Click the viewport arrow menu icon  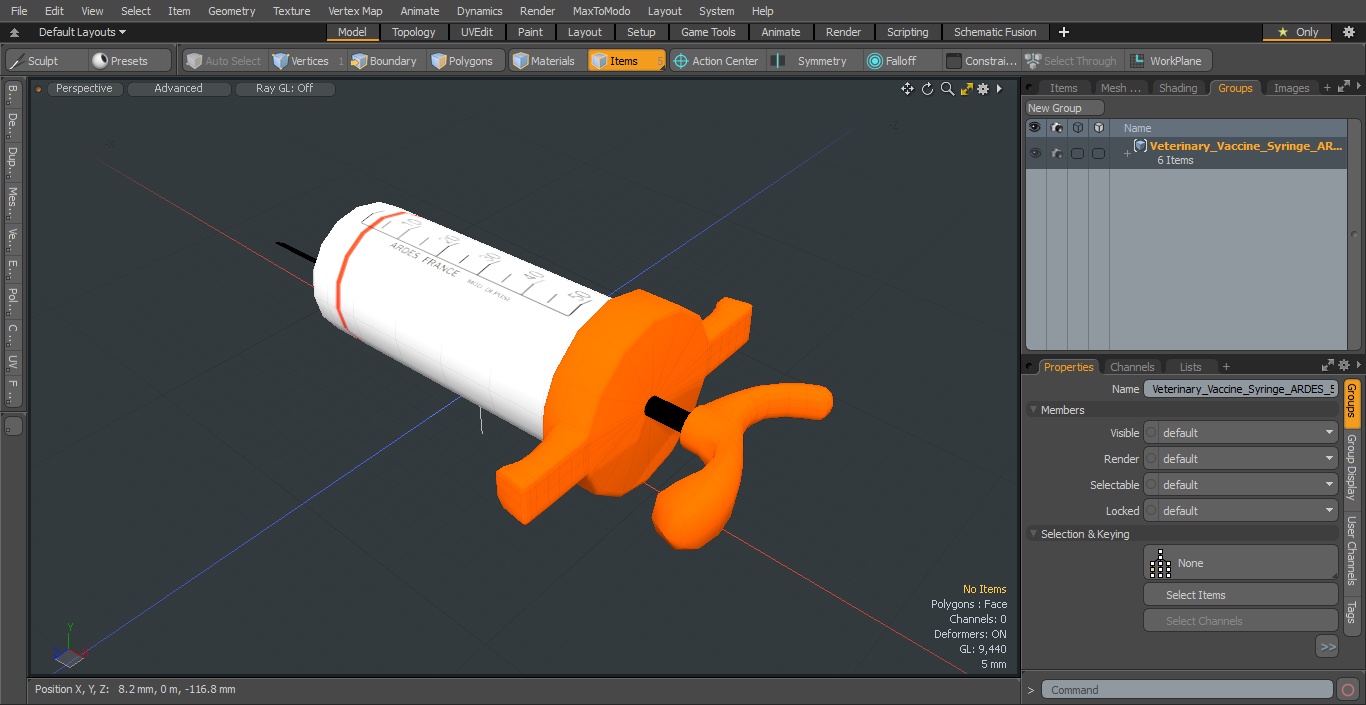point(999,89)
